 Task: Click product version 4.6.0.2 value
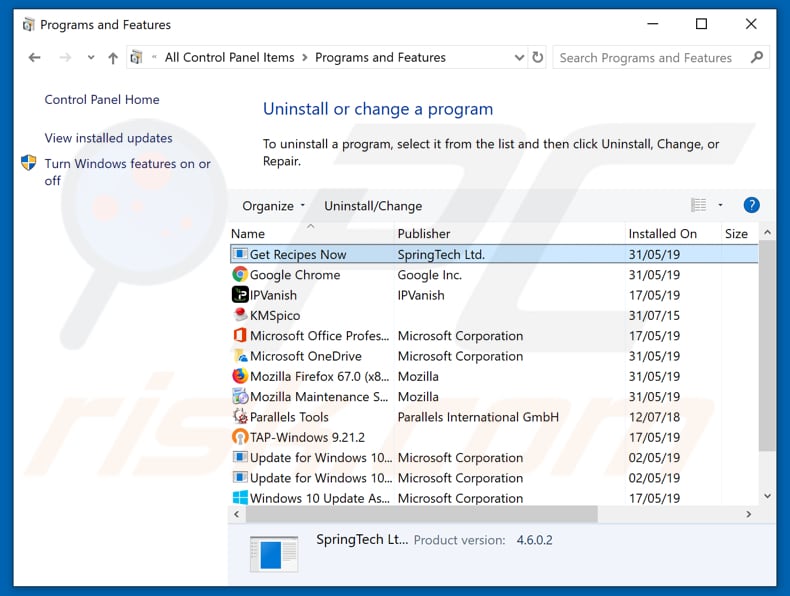(534, 541)
